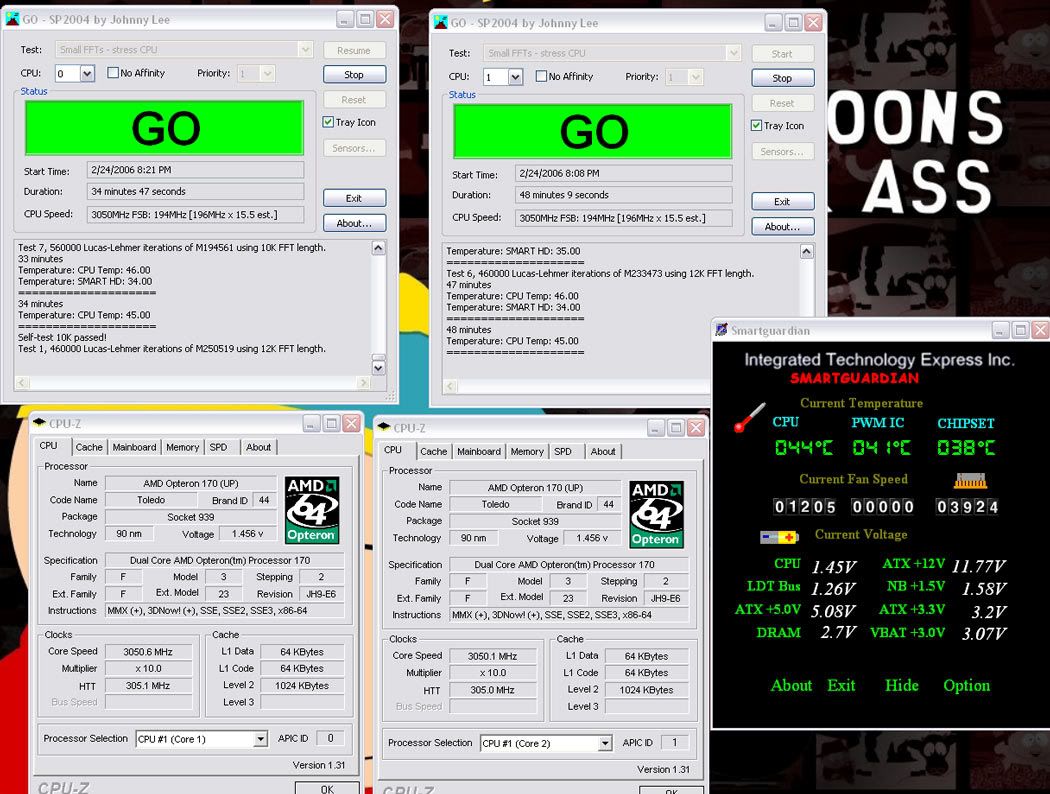Open Priority dropdown in right SP2004 window

point(696,77)
